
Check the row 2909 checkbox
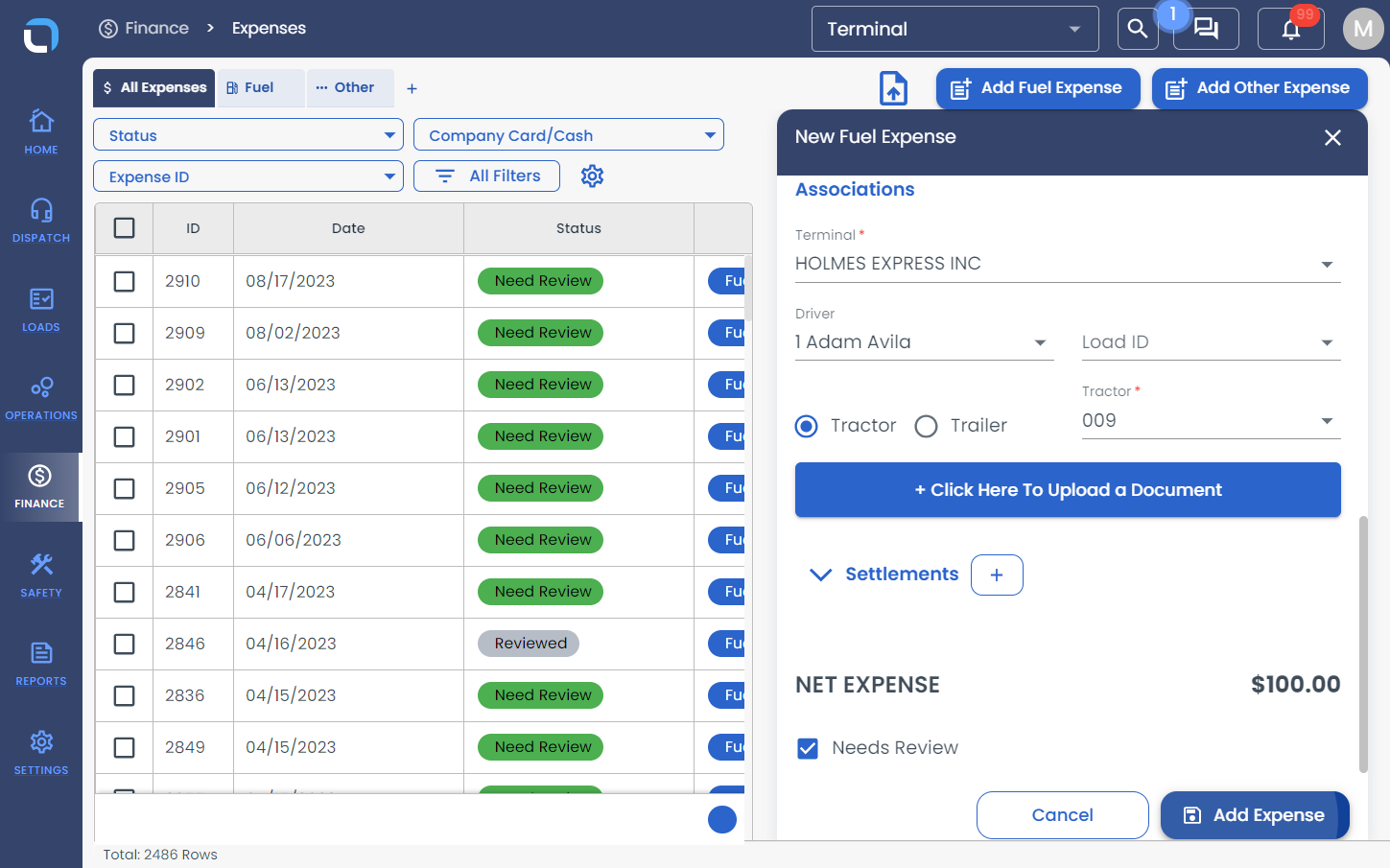tap(124, 333)
